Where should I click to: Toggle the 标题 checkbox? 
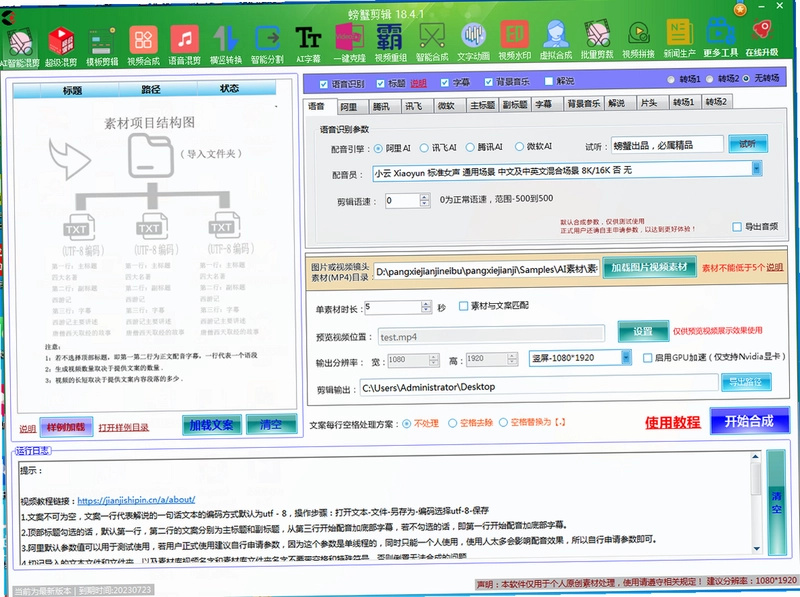point(380,83)
